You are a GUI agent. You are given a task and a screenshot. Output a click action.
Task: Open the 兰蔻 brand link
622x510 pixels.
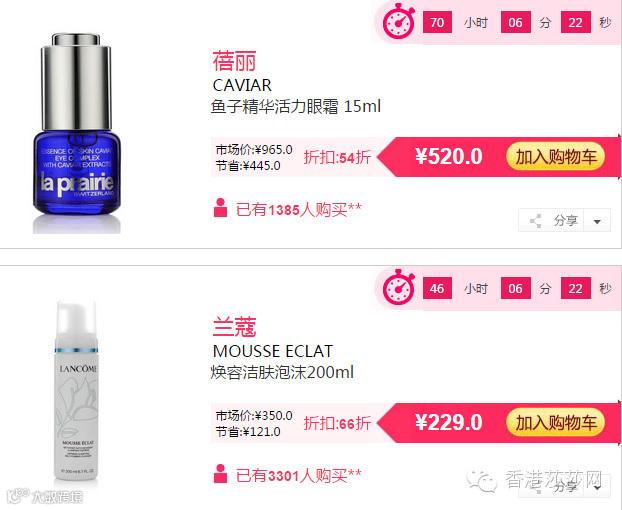(234, 327)
